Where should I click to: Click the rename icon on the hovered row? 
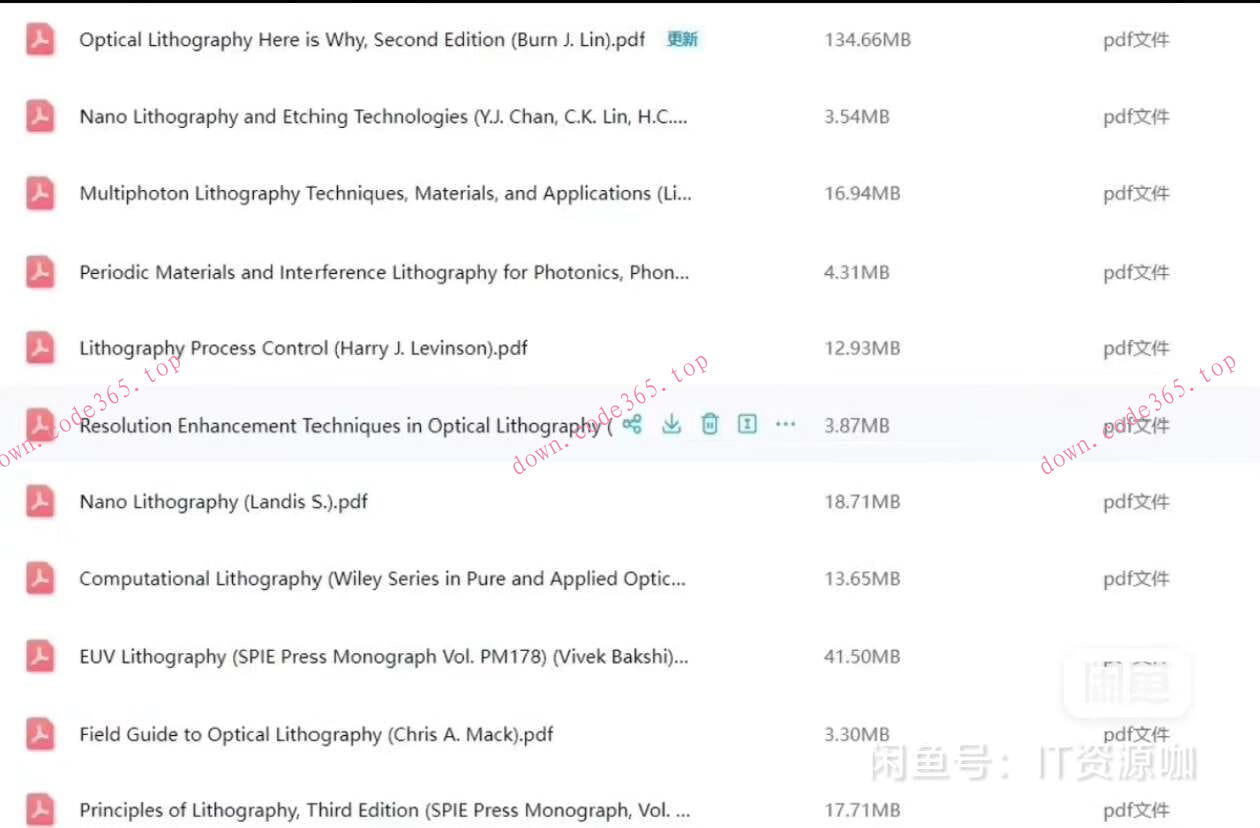tap(747, 424)
